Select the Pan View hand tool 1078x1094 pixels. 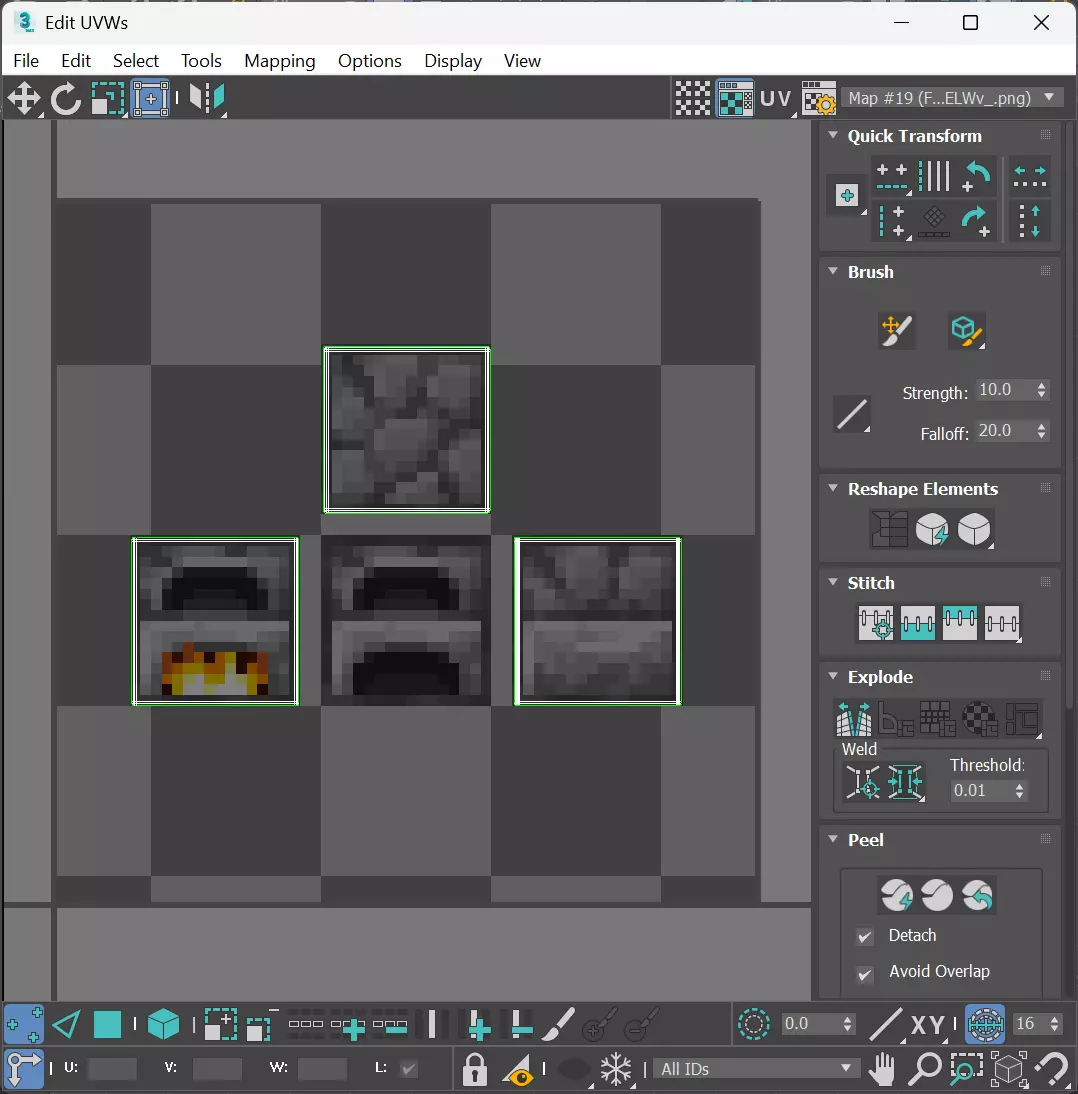pyautogui.click(x=882, y=1069)
